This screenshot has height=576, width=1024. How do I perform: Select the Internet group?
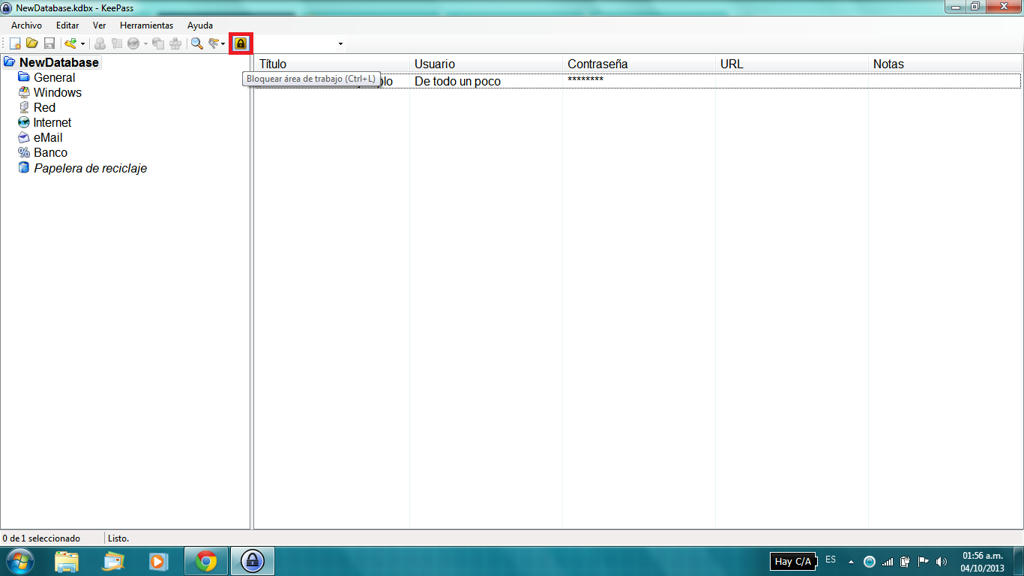(x=52, y=123)
